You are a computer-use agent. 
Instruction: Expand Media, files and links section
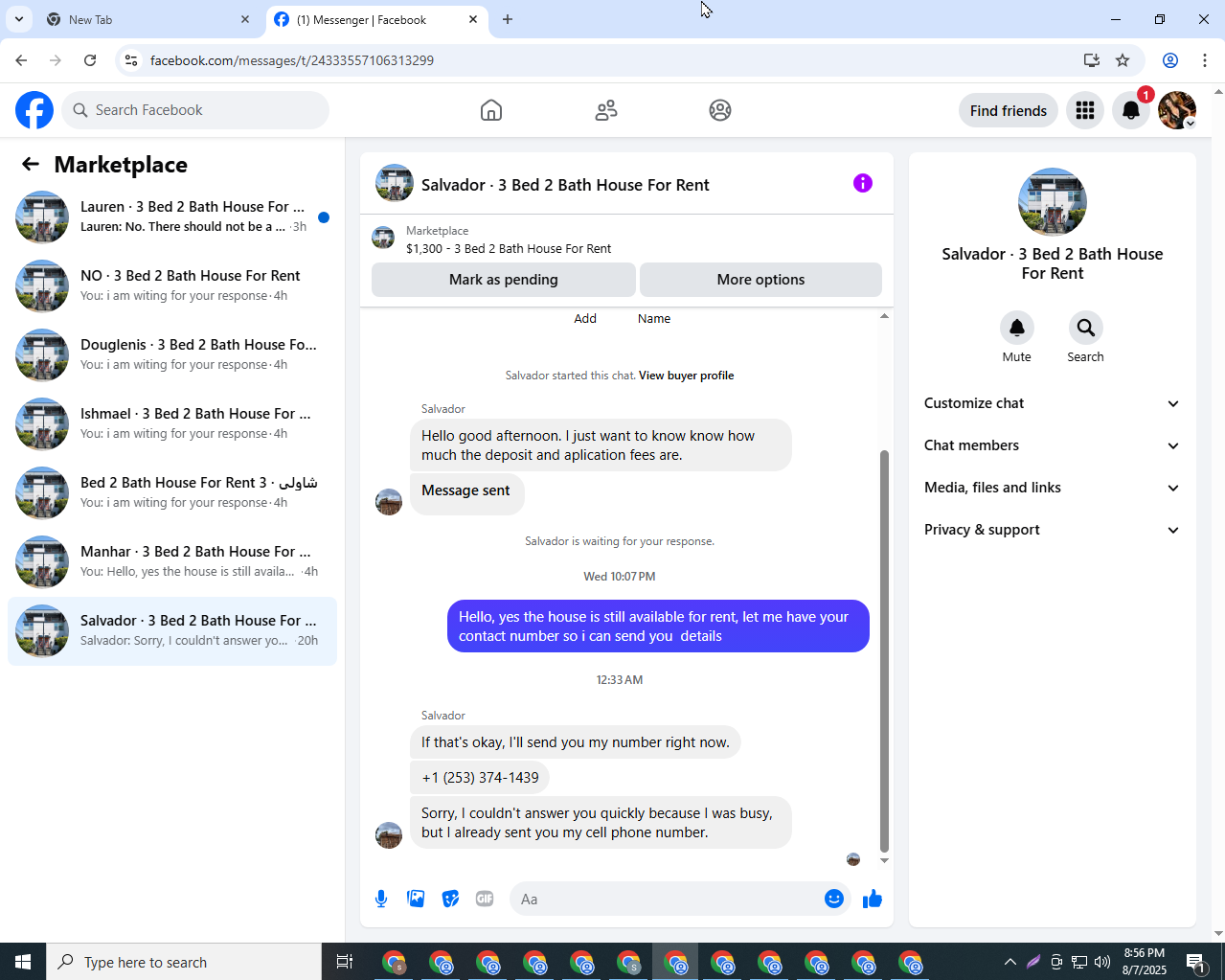click(x=1053, y=488)
